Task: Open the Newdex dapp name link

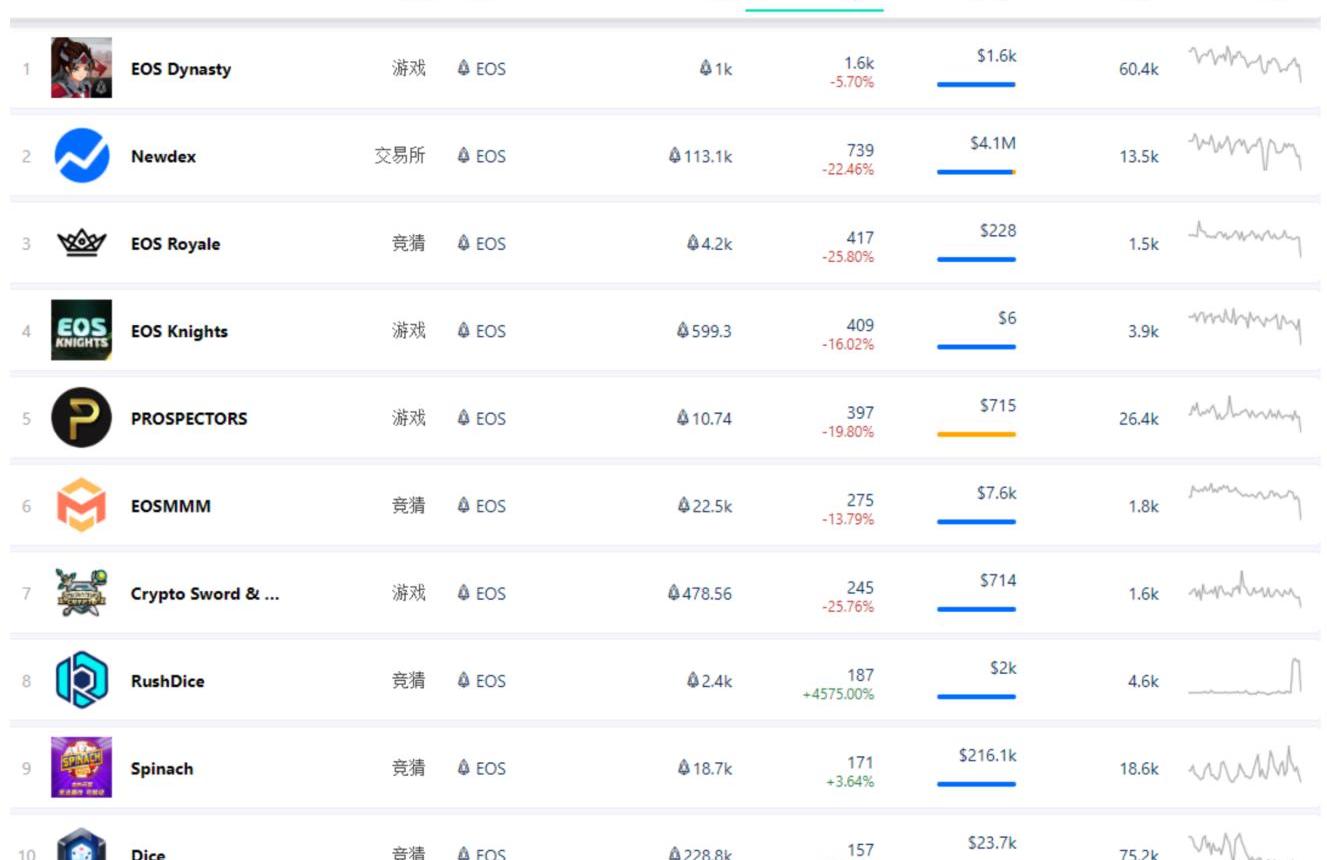Action: (163, 156)
